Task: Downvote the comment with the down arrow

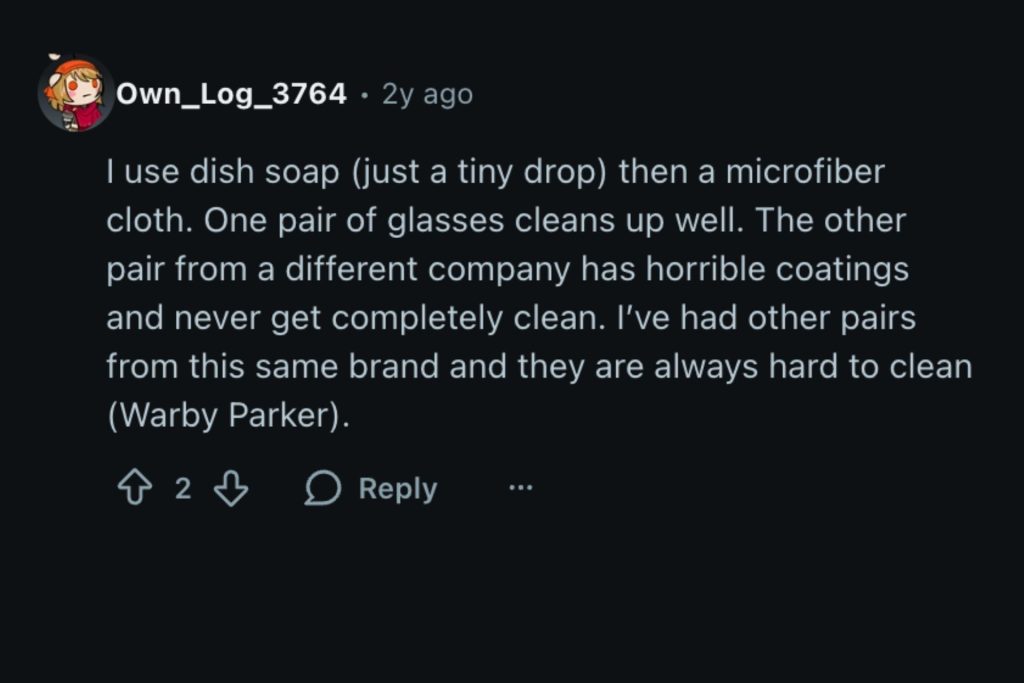Action: pos(231,489)
